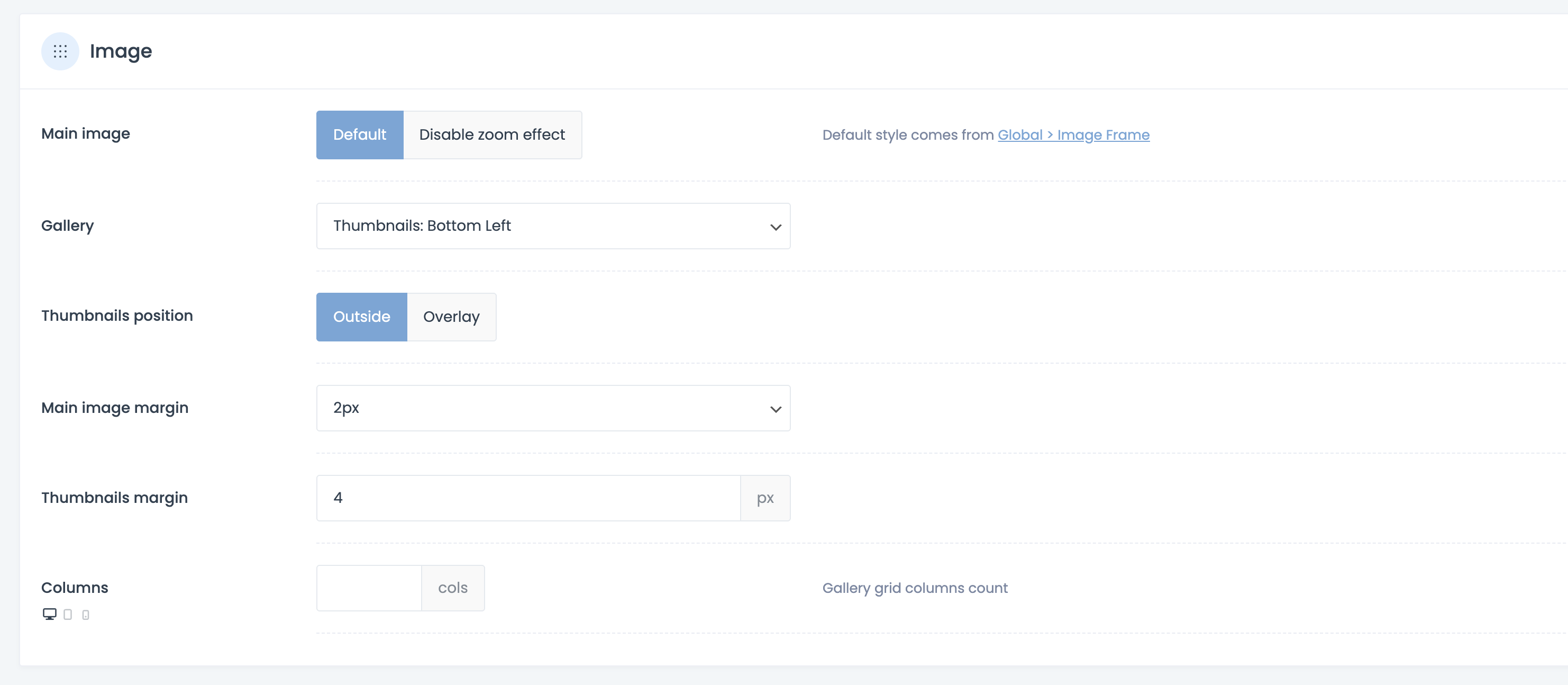Click the Thumbnails margin input field

[528, 498]
